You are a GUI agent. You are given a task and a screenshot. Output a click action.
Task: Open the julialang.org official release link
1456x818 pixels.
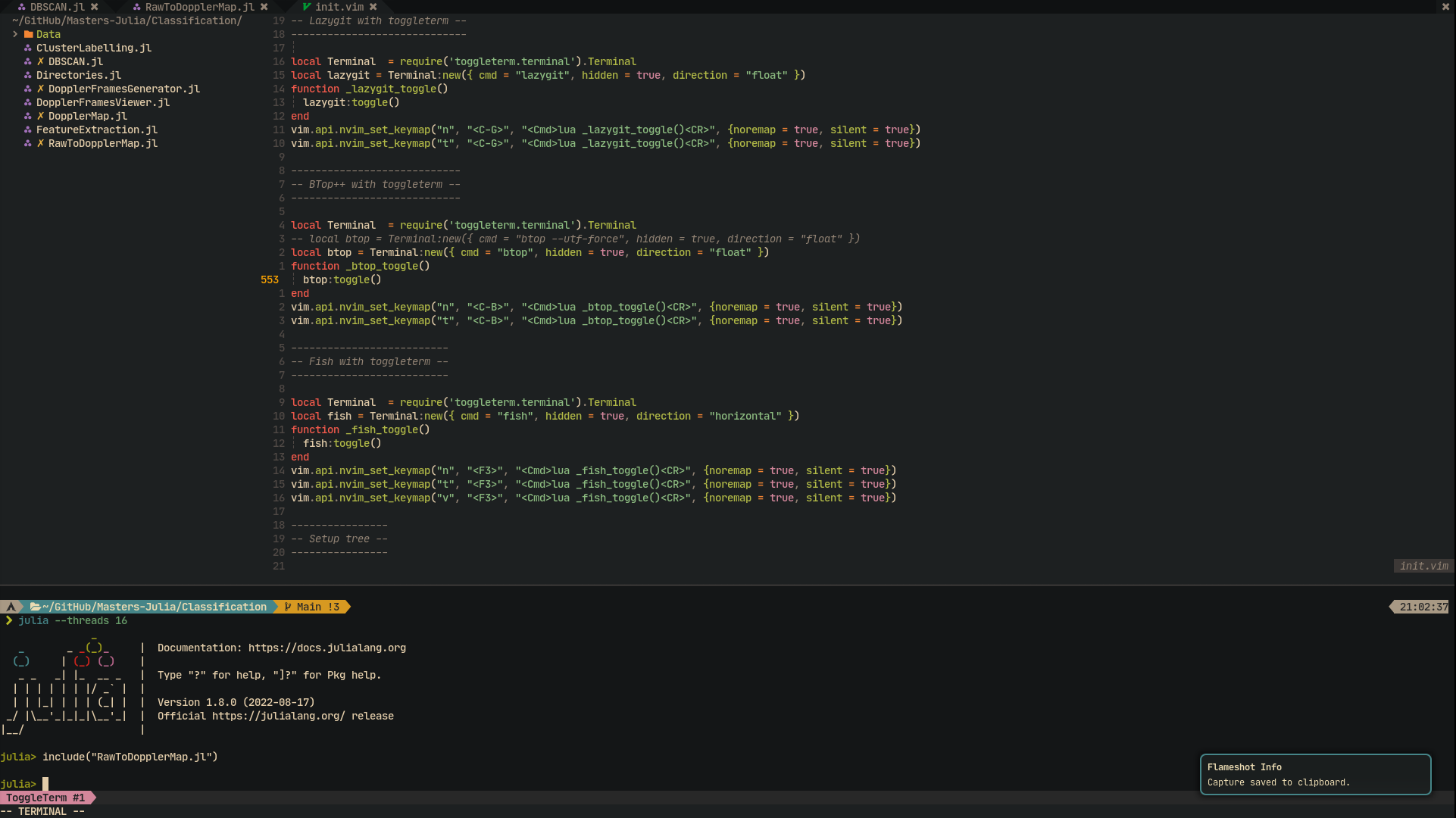click(279, 716)
